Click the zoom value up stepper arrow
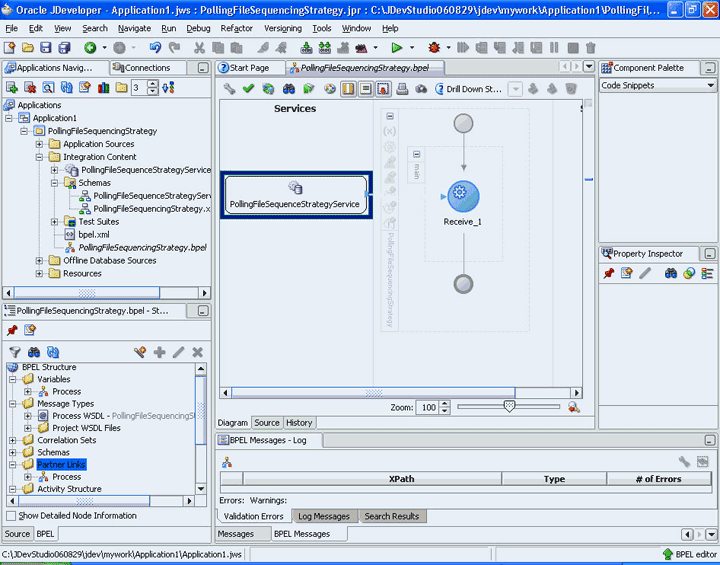The height and width of the screenshot is (565, 720). 444,404
